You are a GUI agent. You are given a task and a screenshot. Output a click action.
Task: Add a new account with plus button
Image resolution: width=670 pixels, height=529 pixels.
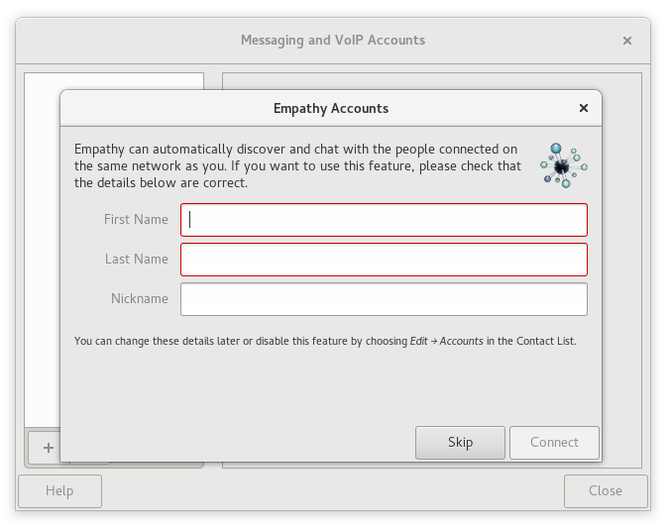click(x=48, y=447)
